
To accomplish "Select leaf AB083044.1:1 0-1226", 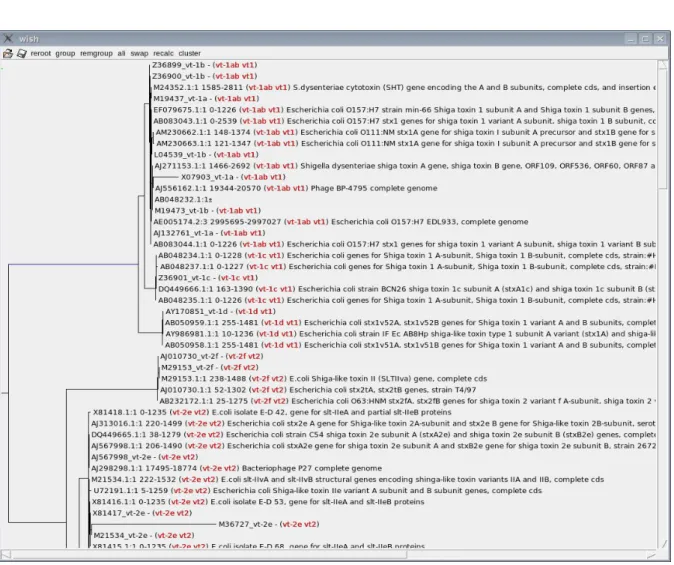I will click(195, 244).
